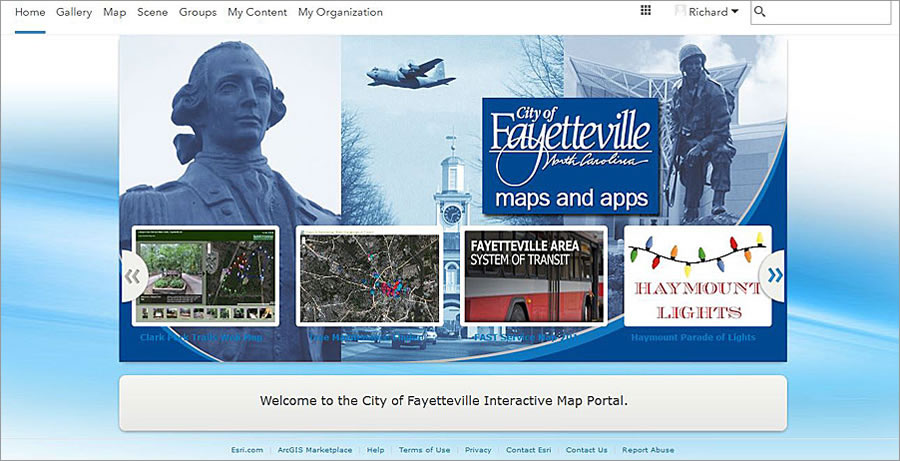Open Clark Park Trails Web Map thumbnail
Viewport: 900px width, 461px height.
[x=205, y=276]
